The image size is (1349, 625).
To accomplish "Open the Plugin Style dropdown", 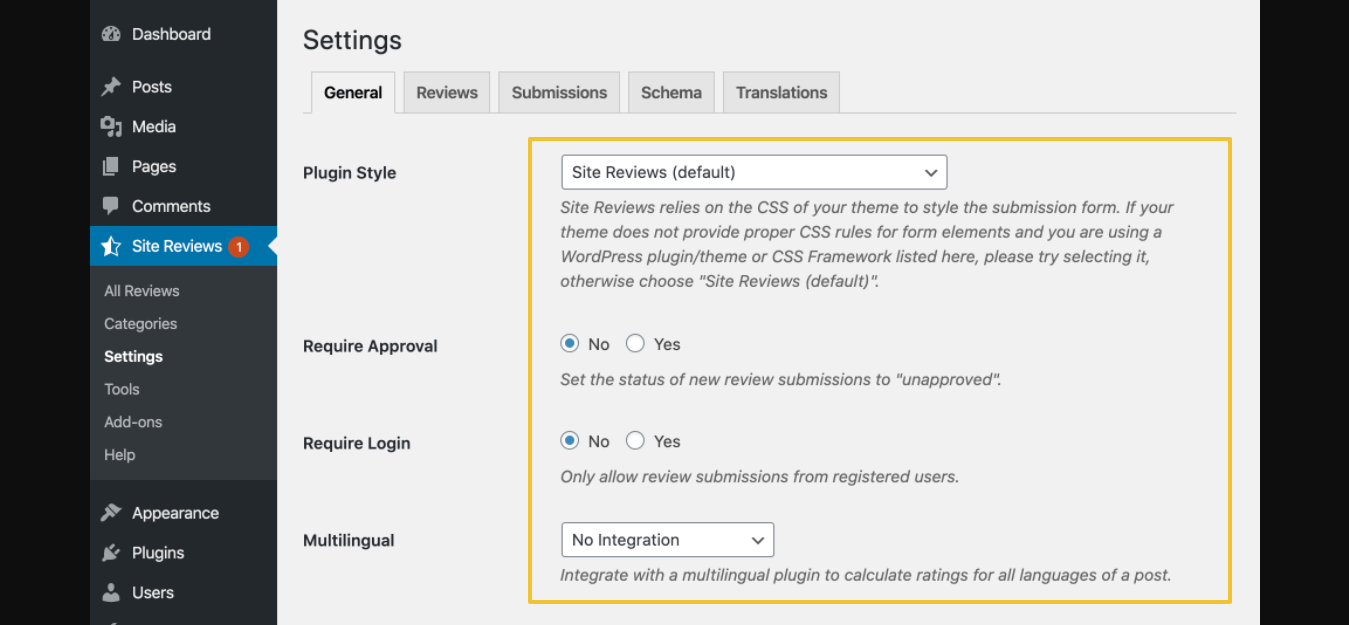I will coord(754,172).
